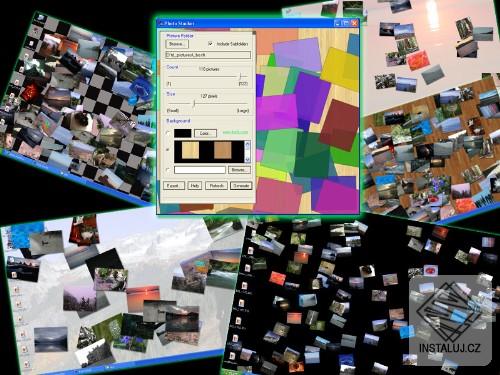Choose the darker wood texture thumbnail
Image resolution: width=500 pixels, height=375 pixels.
223,150
